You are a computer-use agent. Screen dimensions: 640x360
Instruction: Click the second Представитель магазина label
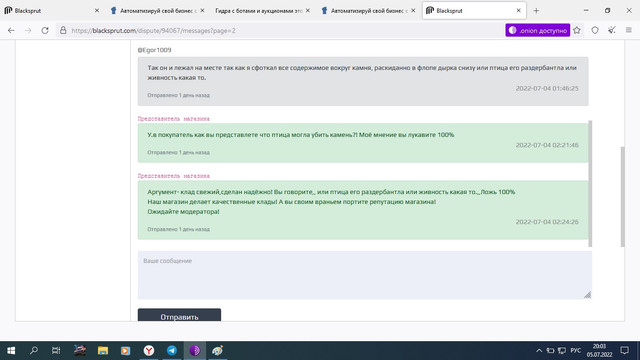pos(173,176)
